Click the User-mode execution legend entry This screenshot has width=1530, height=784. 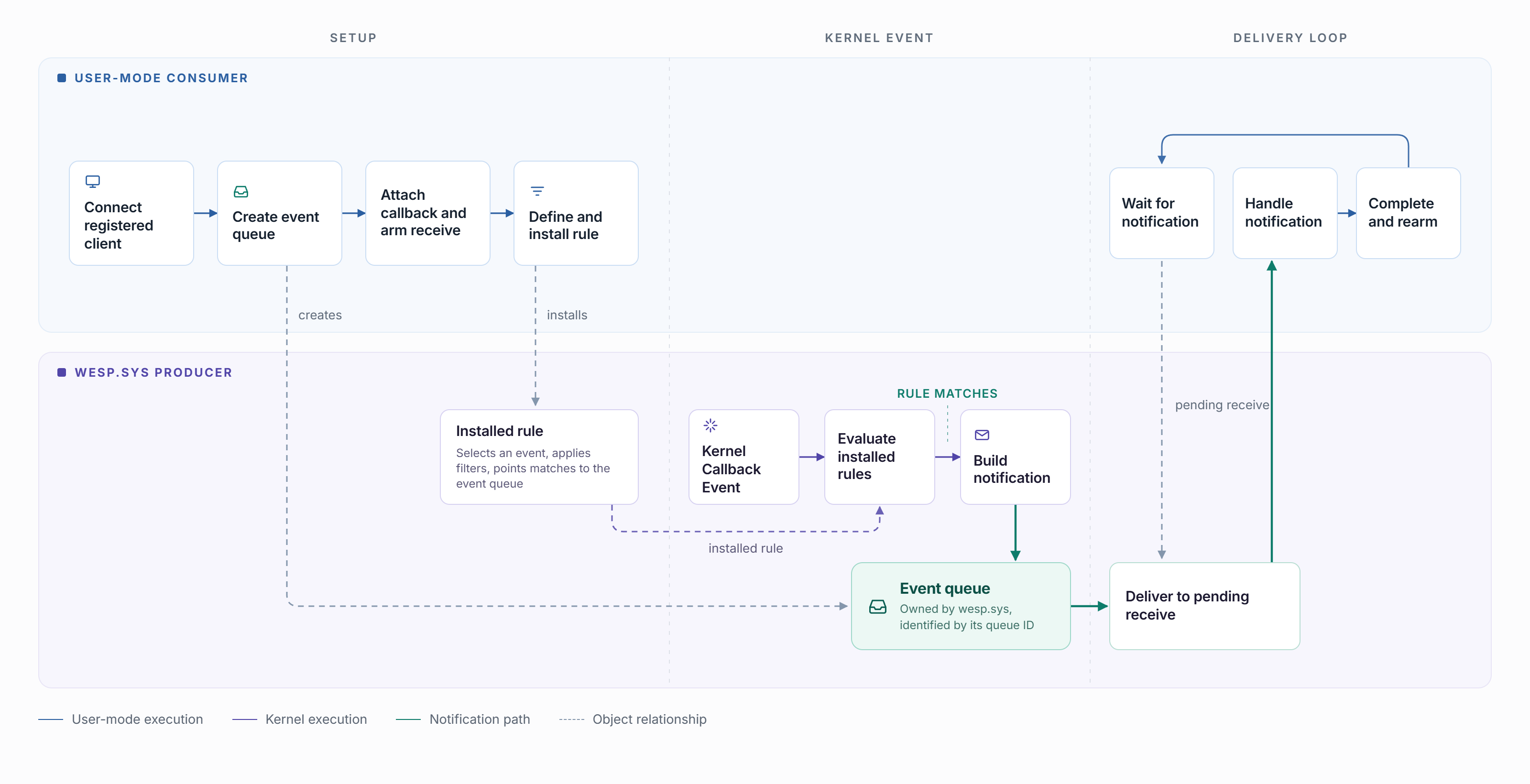coord(120,719)
